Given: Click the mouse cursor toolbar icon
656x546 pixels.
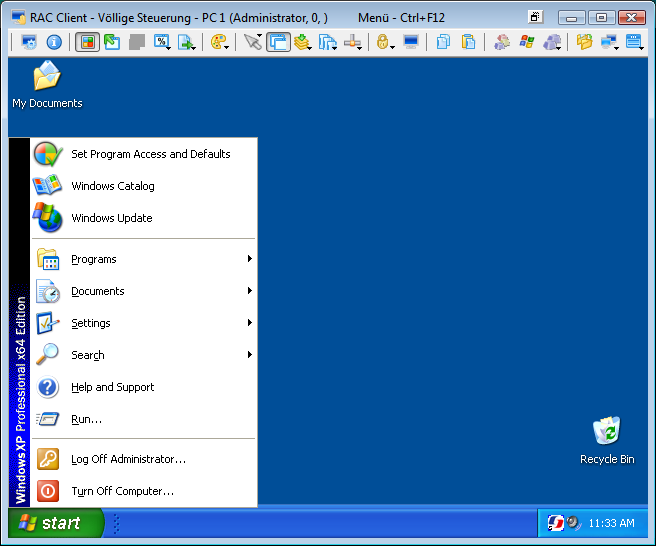Looking at the screenshot, I should pyautogui.click(x=252, y=42).
